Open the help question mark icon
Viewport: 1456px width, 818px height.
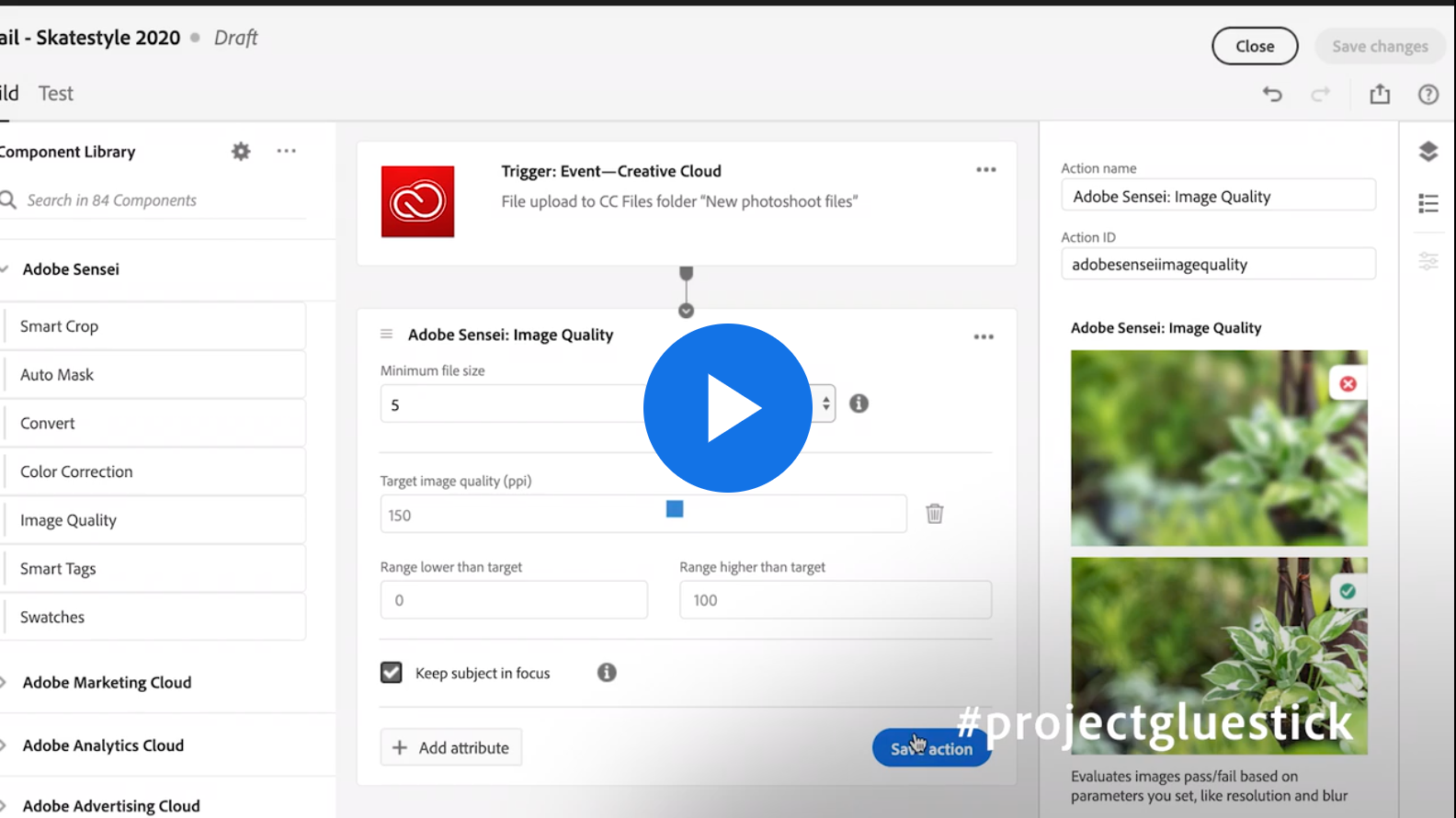click(1428, 94)
